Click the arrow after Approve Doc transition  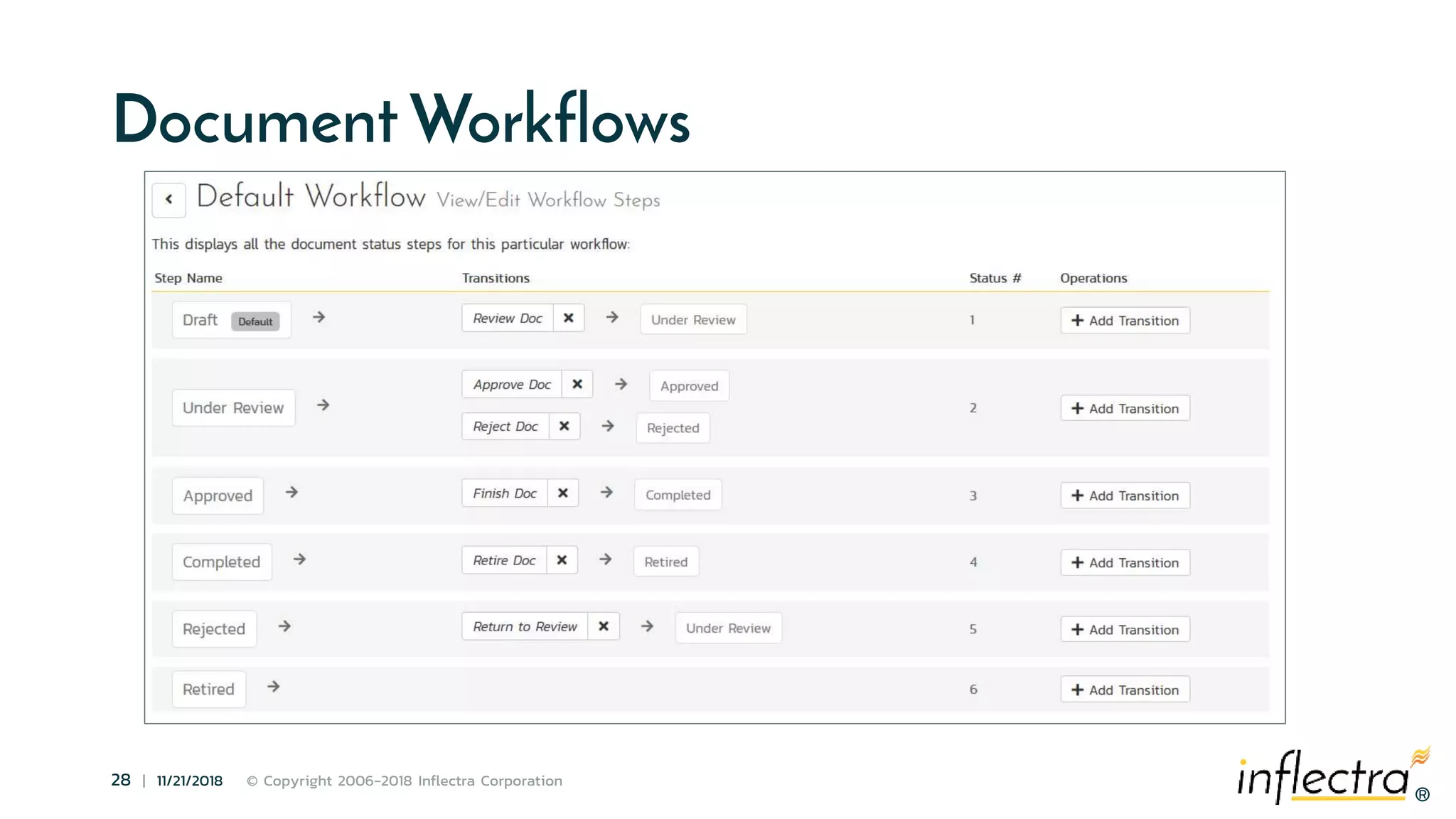coord(621,384)
